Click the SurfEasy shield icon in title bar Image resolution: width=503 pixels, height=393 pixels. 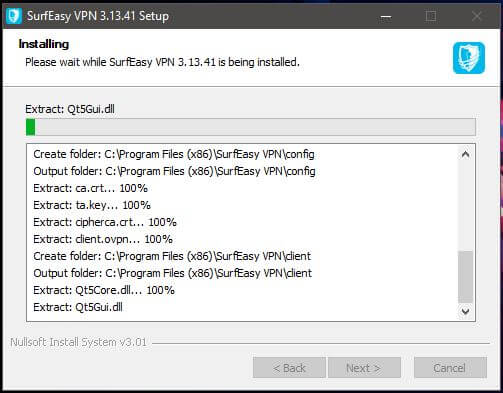(14, 16)
